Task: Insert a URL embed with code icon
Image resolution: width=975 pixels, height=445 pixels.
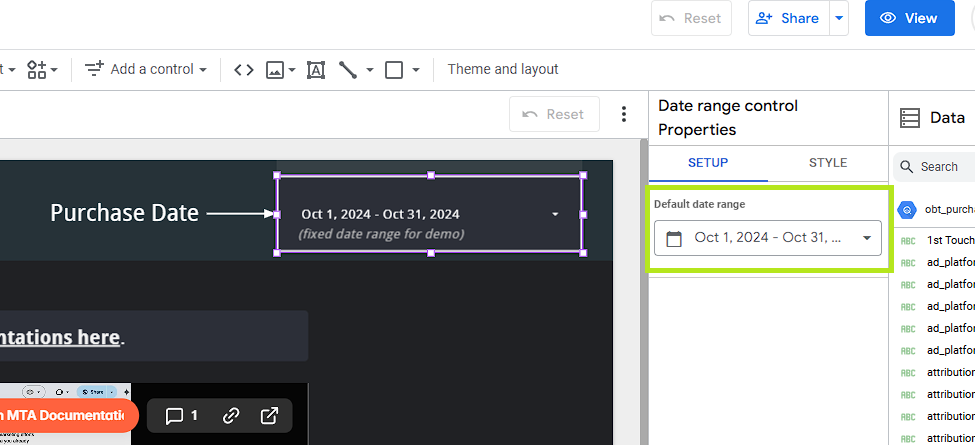Action: 244,70
